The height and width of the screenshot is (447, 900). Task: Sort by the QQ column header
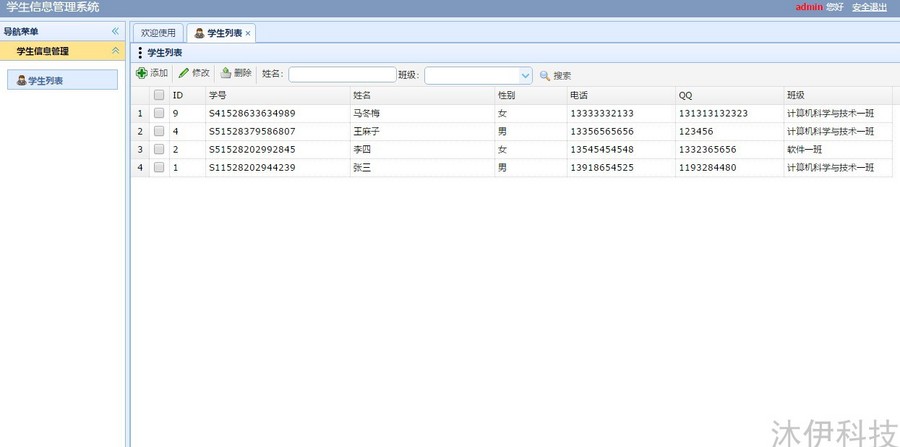[x=730, y=95]
